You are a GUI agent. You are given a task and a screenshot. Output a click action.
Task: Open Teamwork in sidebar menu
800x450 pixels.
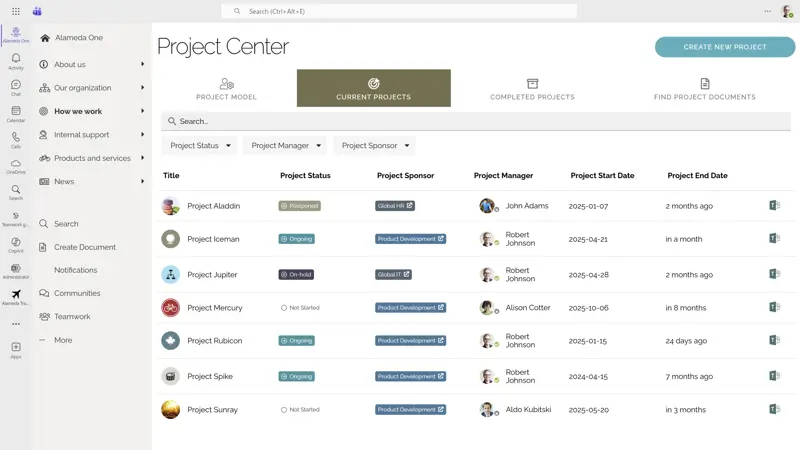[x=65, y=316]
